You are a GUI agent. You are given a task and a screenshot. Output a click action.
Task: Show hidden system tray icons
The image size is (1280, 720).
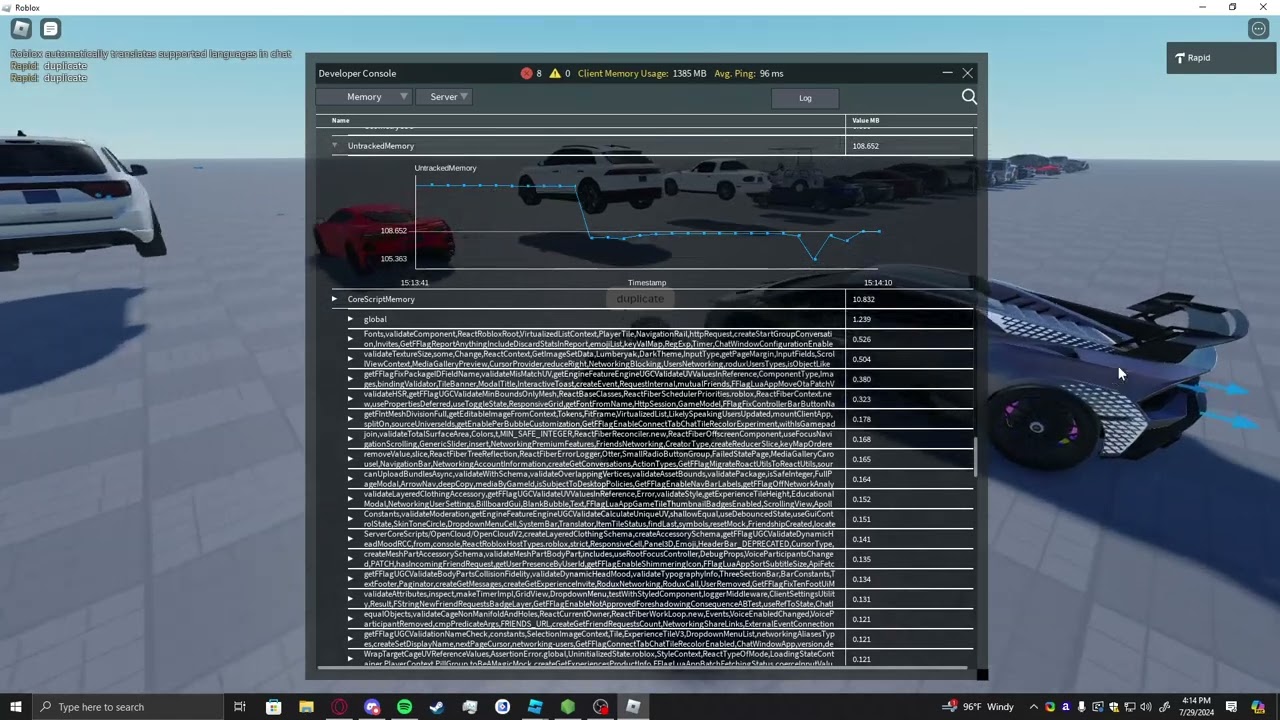click(x=1033, y=707)
